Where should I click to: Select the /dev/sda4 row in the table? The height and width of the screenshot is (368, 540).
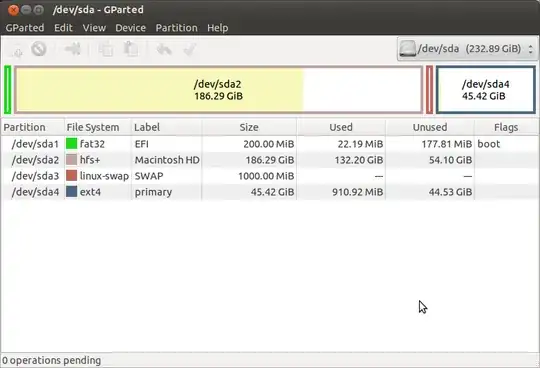(270, 192)
